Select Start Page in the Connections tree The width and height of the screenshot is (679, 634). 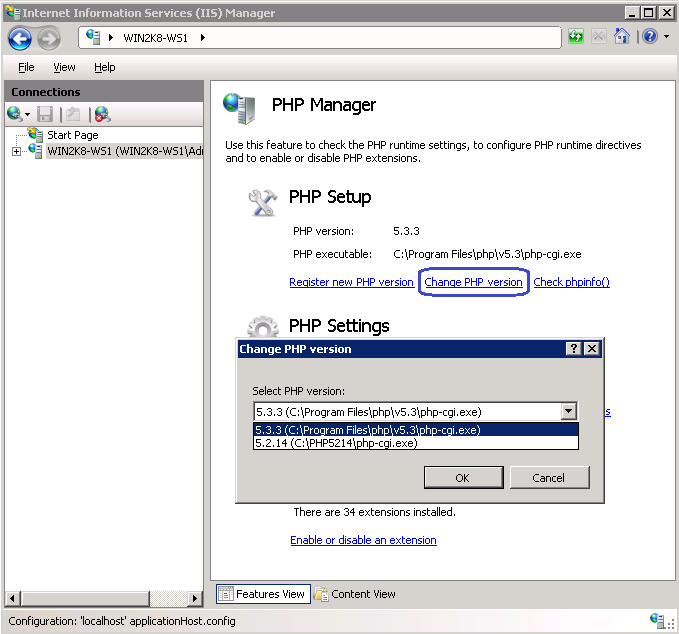[x=72, y=135]
